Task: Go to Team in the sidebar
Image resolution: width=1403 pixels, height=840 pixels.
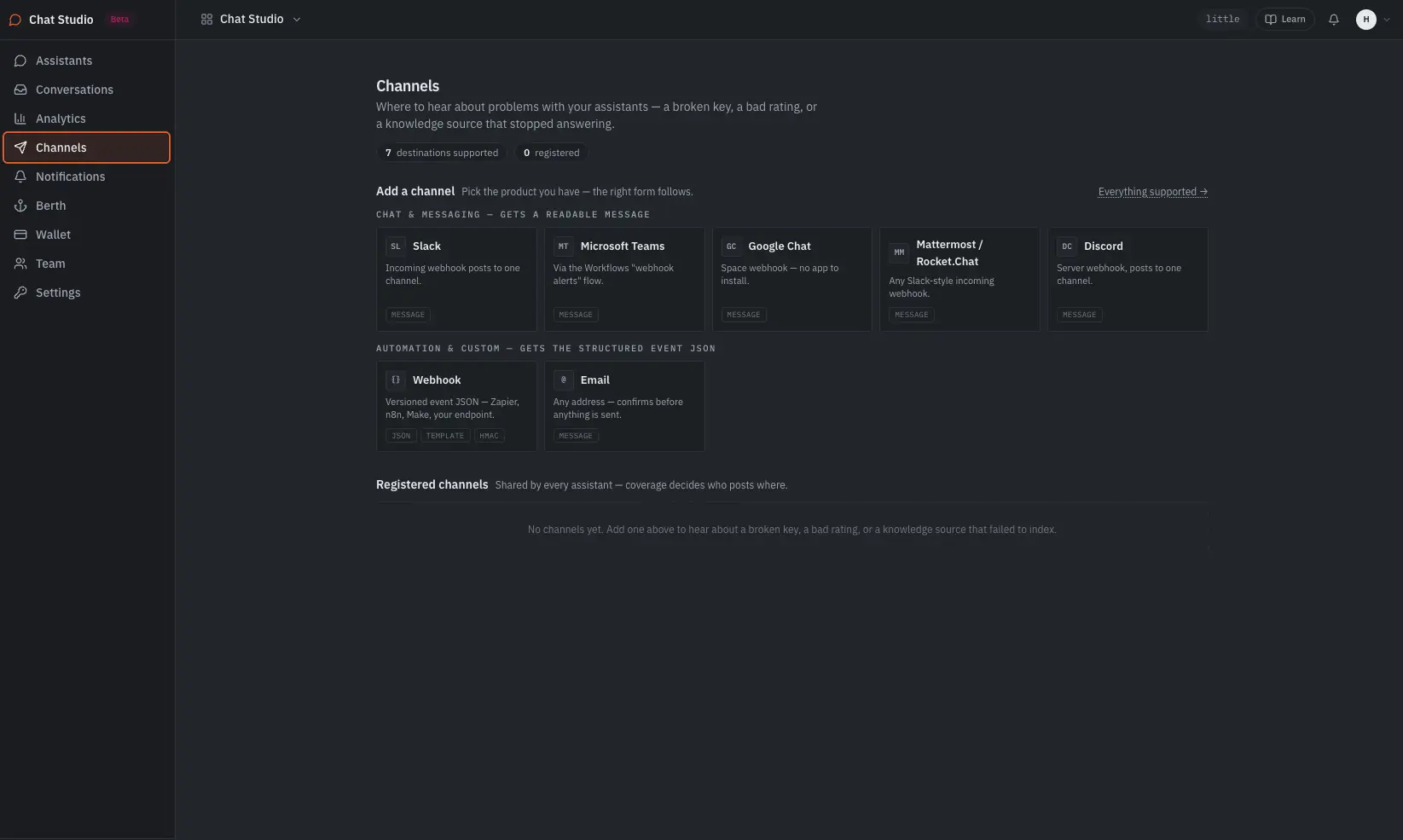Action: pyautogui.click(x=87, y=264)
